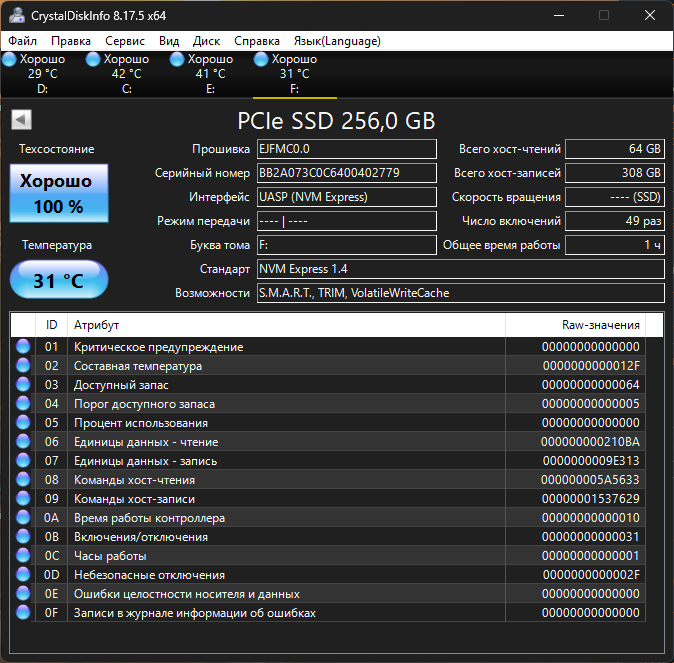The height and width of the screenshot is (663, 674).
Task: Click status orb for attribute 0A Время работы контроллера
Action: point(23,517)
